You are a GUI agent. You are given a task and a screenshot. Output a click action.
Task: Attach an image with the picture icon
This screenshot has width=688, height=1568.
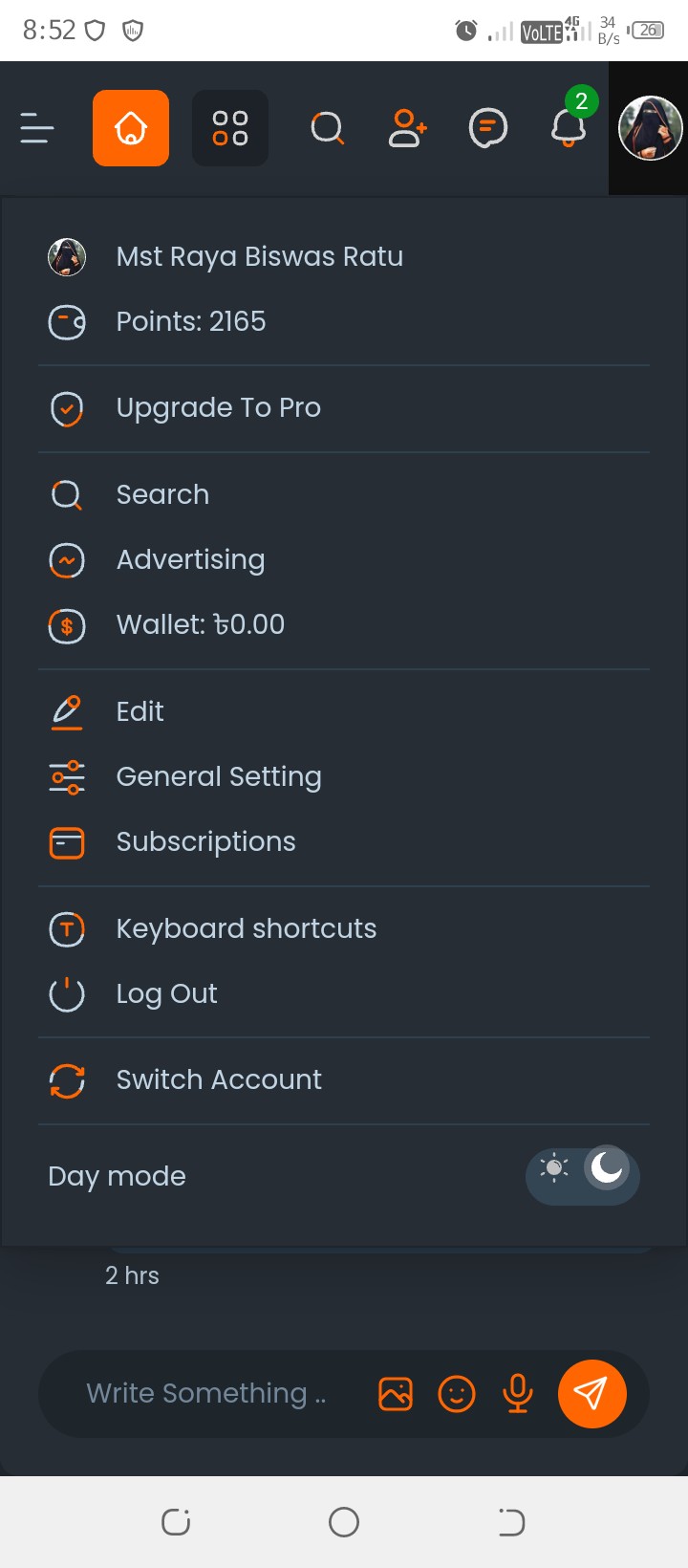(x=396, y=1394)
